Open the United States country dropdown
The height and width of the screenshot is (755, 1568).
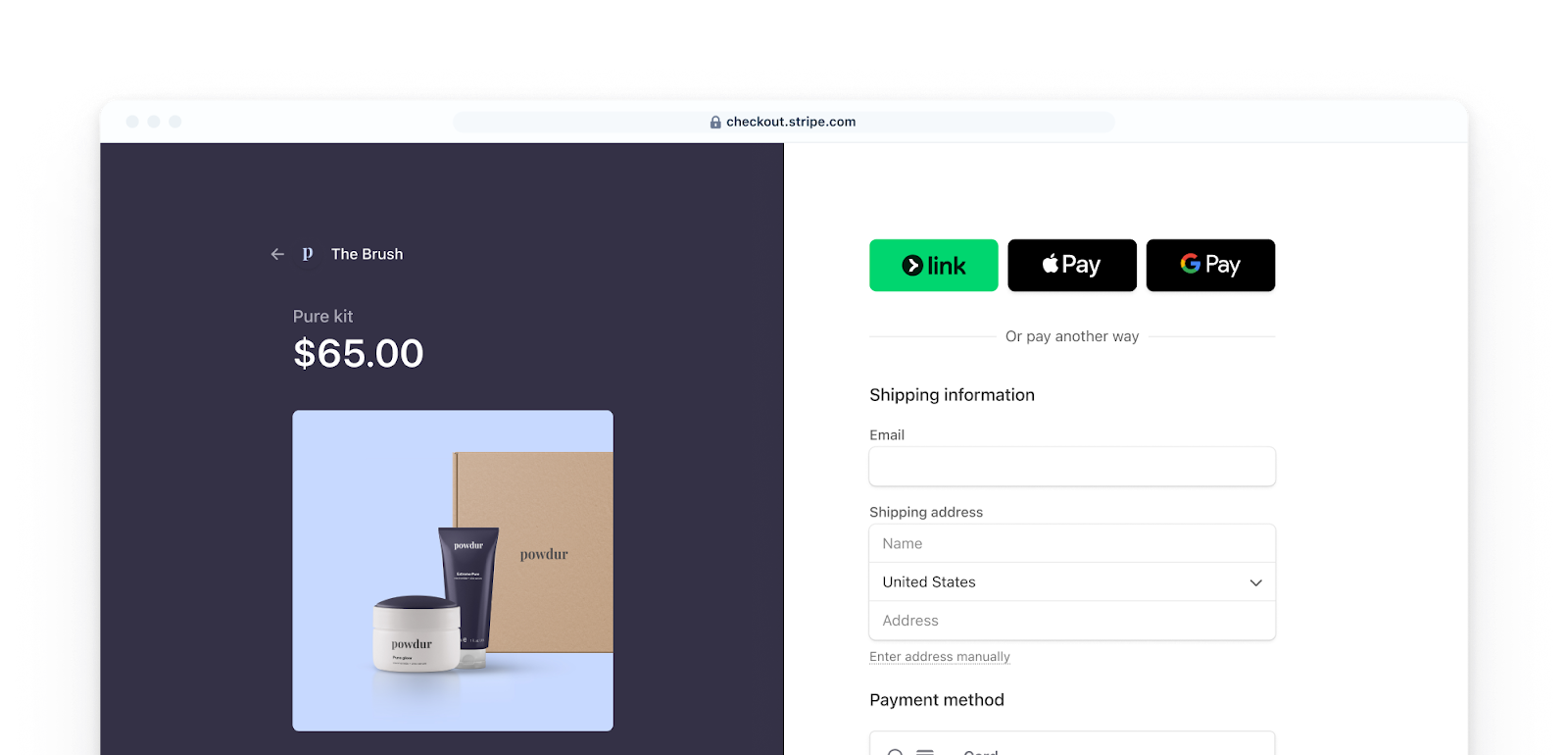point(1072,582)
